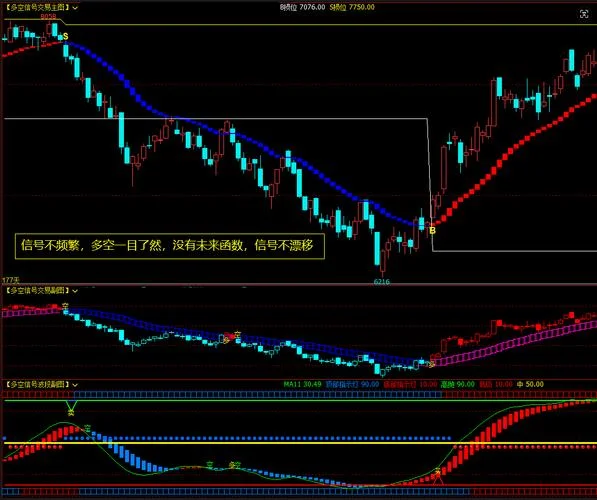Click the S梯位 7750.00 value label
Image resolution: width=597 pixels, height=500 pixels.
(x=352, y=7)
